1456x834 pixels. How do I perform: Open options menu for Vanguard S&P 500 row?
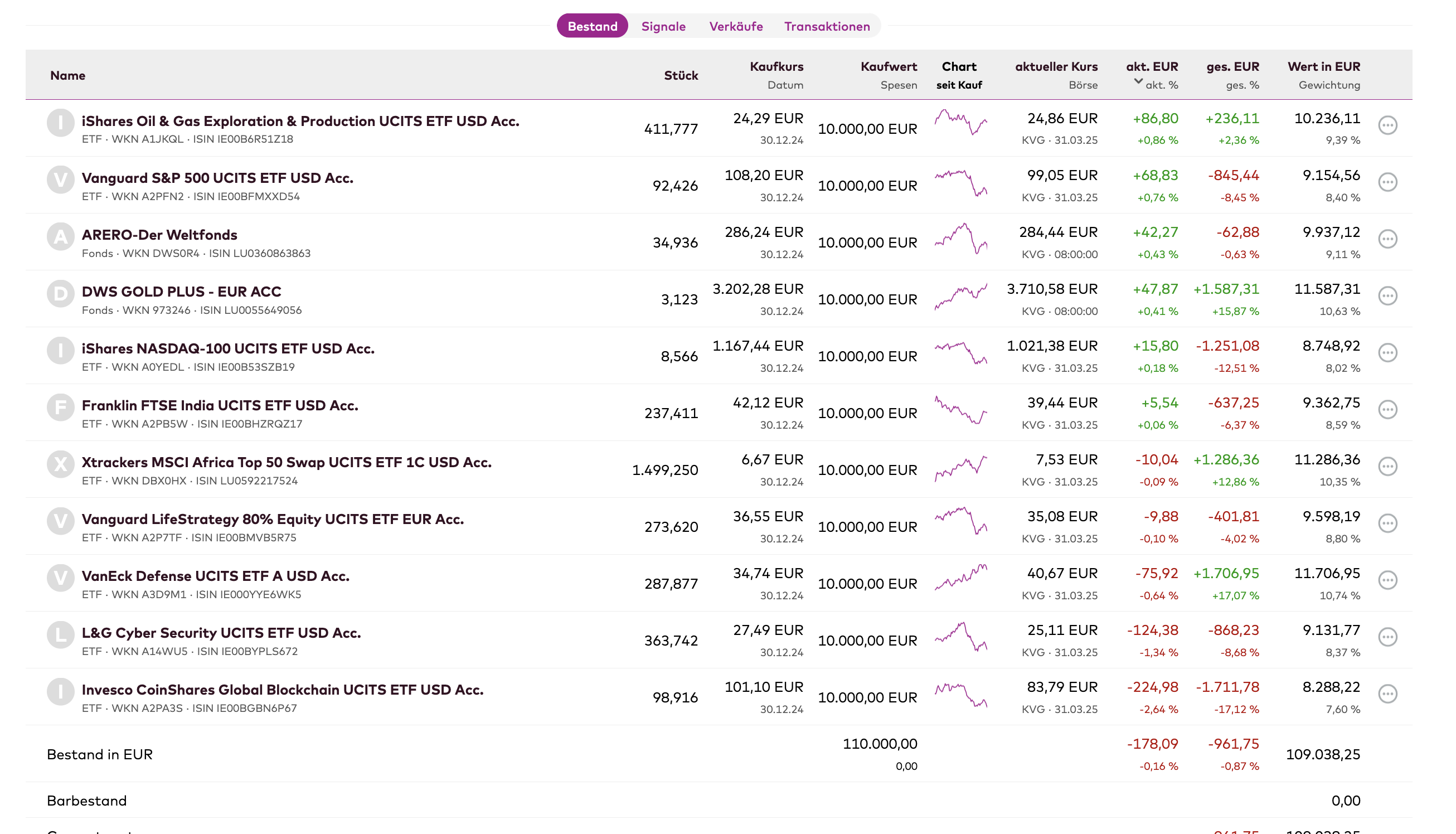[1387, 182]
